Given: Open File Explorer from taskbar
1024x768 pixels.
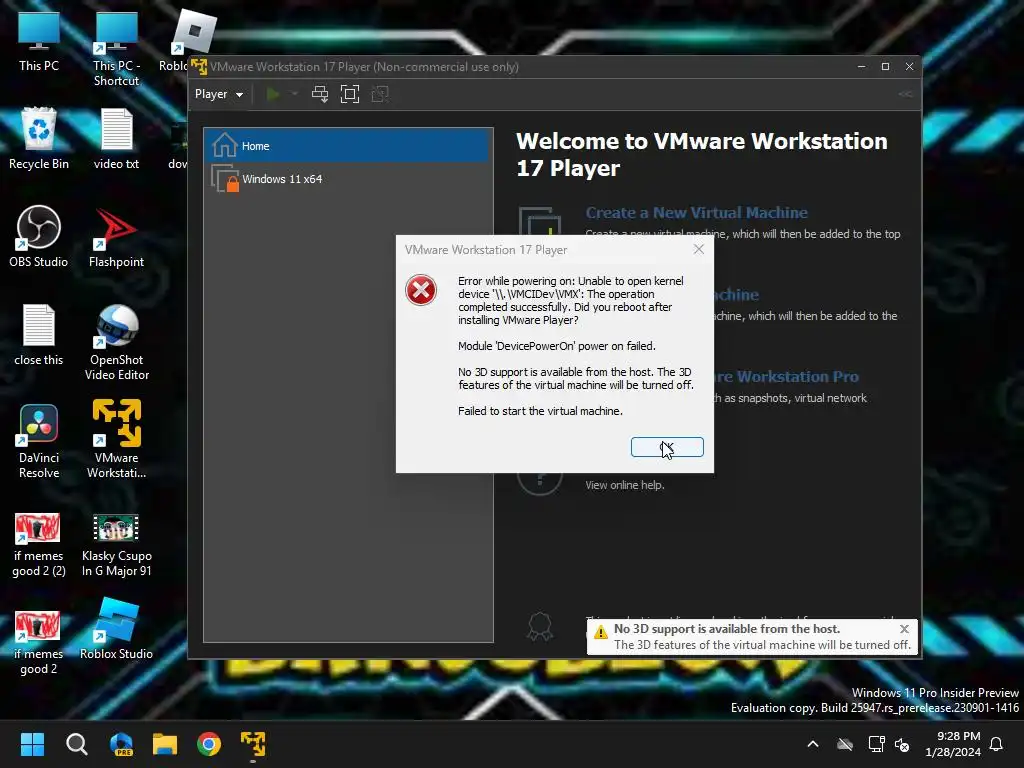Looking at the screenshot, I should (x=165, y=744).
